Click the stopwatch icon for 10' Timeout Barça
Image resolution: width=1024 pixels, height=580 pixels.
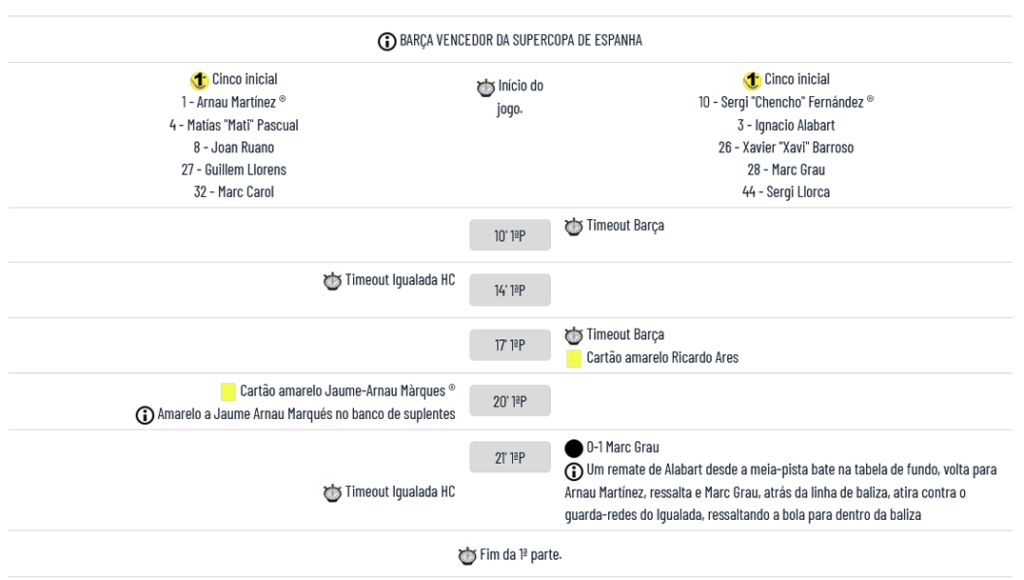574,227
